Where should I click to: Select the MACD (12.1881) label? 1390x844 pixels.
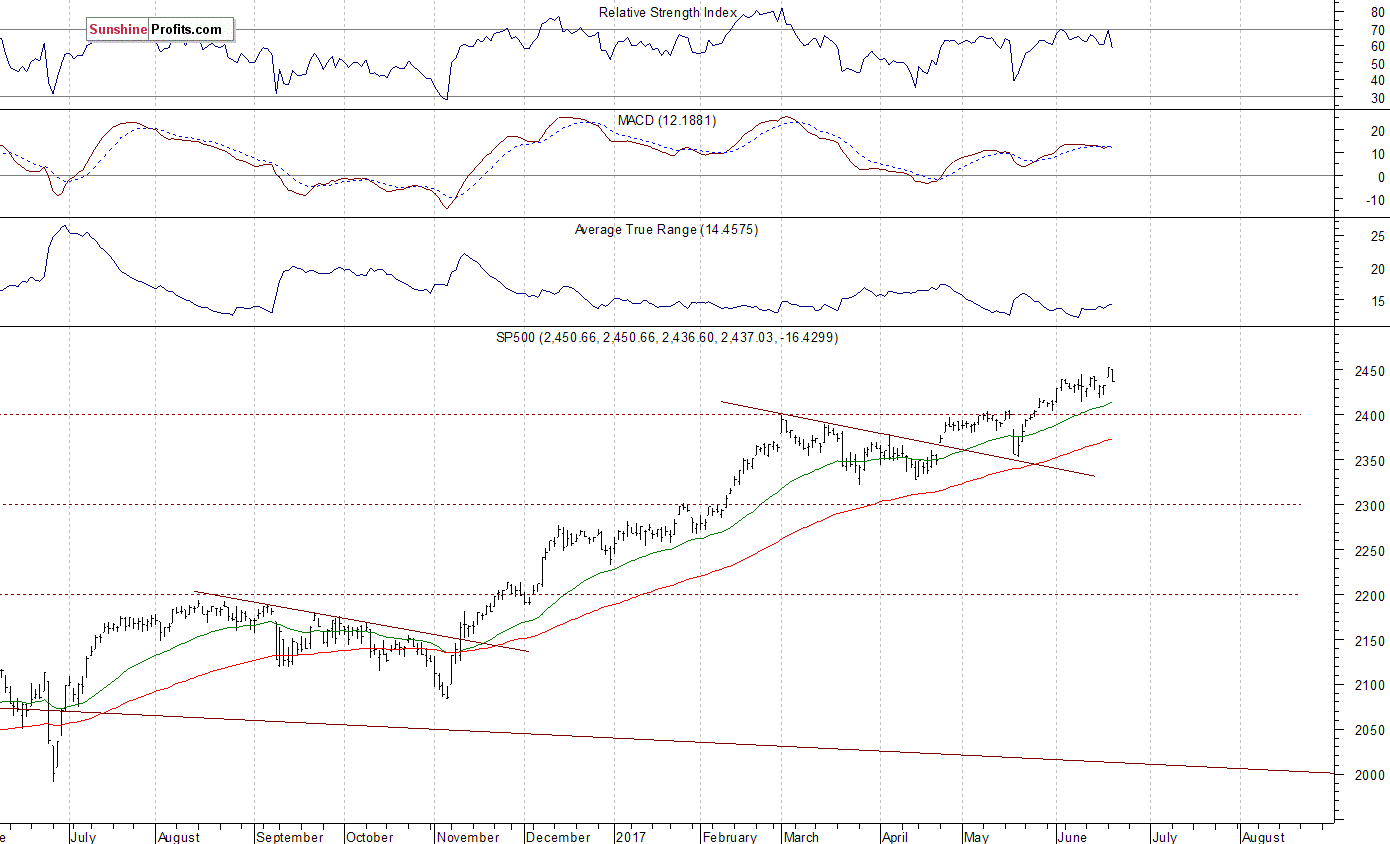click(x=666, y=120)
